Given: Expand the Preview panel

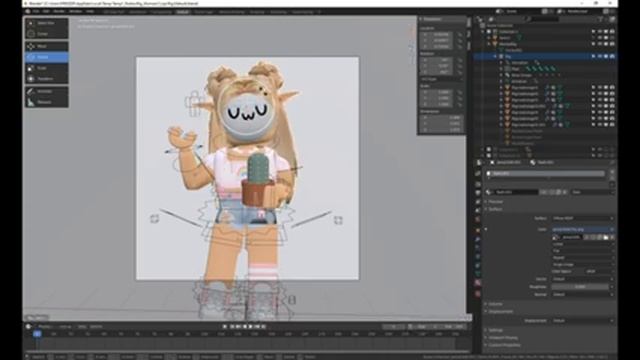Looking at the screenshot, I should pyautogui.click(x=496, y=202).
